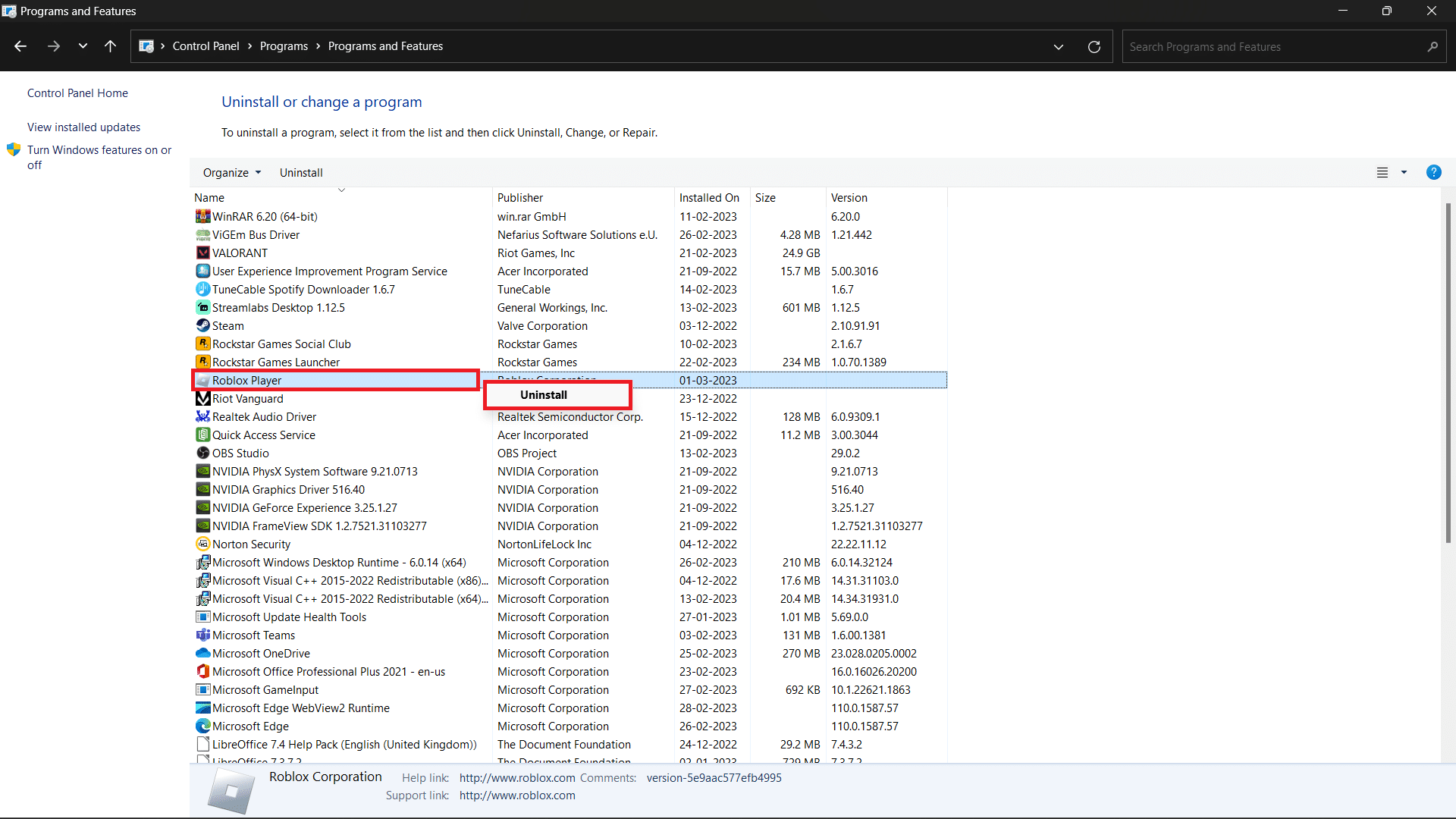1456x819 pixels.
Task: Click the NVIDIA PhysX System Software icon
Action: (202, 472)
